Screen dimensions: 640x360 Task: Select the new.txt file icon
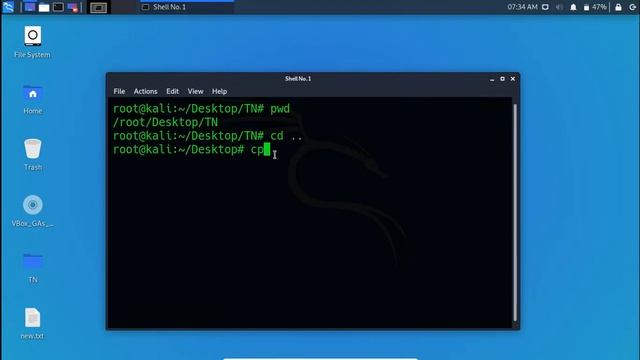32,324
